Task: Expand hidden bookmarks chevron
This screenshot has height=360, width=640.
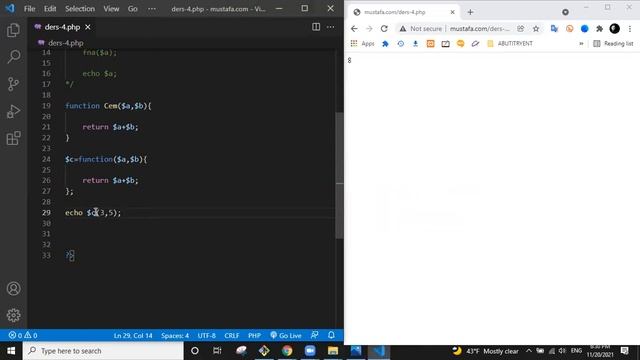Action: click(581, 44)
